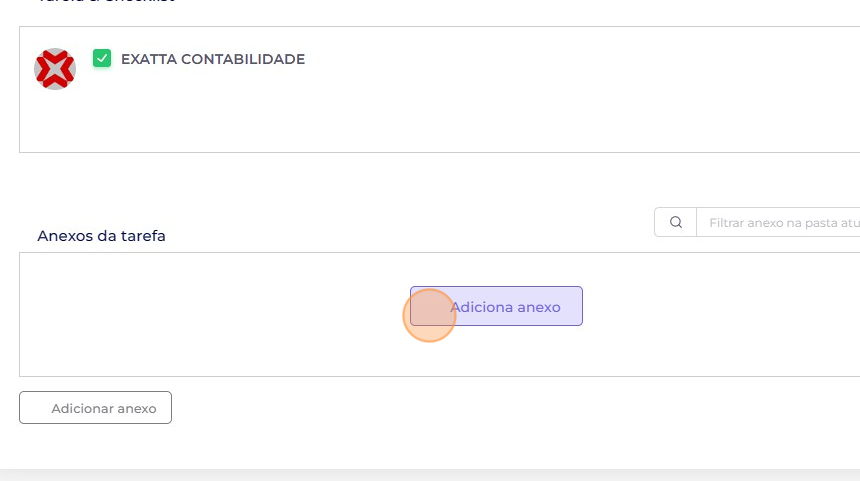Click the orange cursor highlight circle
The height and width of the screenshot is (481, 860).
pos(429,315)
